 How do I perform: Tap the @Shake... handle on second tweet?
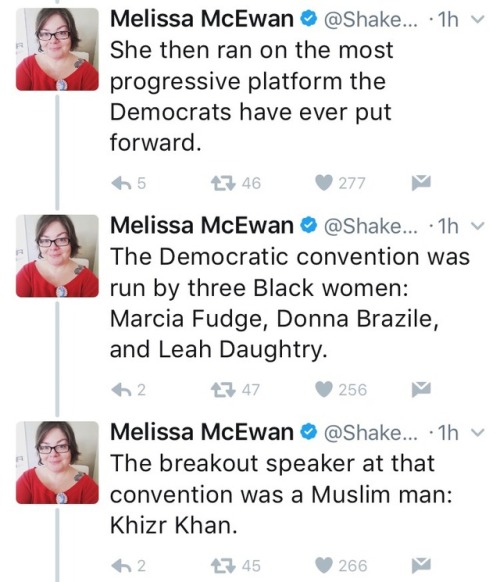371,226
